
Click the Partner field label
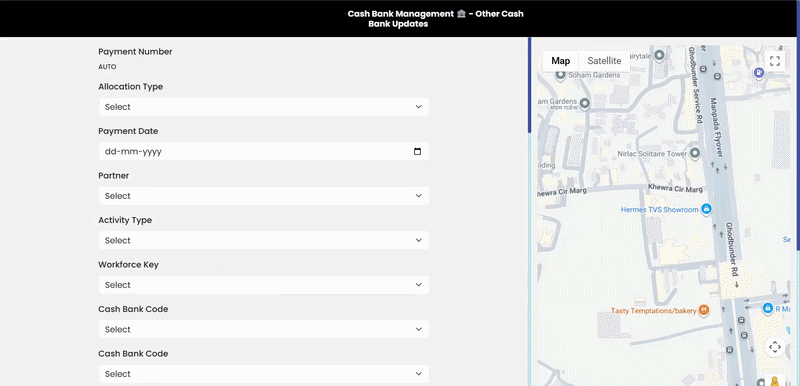[x=113, y=175]
